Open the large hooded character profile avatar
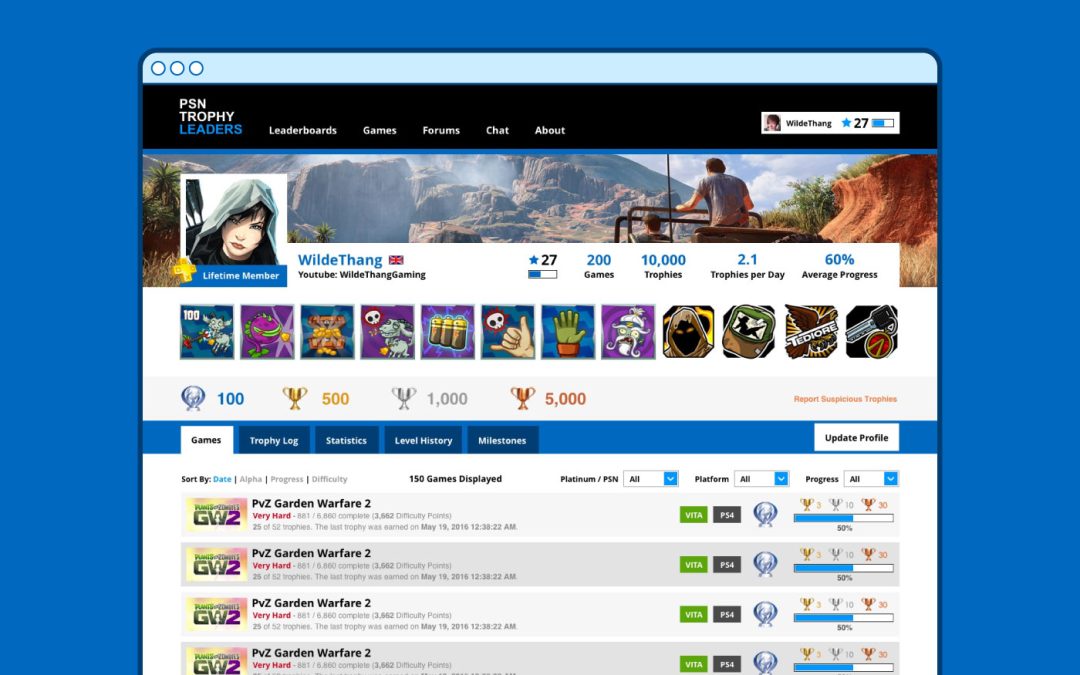Viewport: 1080px width, 675px height. 234,220
